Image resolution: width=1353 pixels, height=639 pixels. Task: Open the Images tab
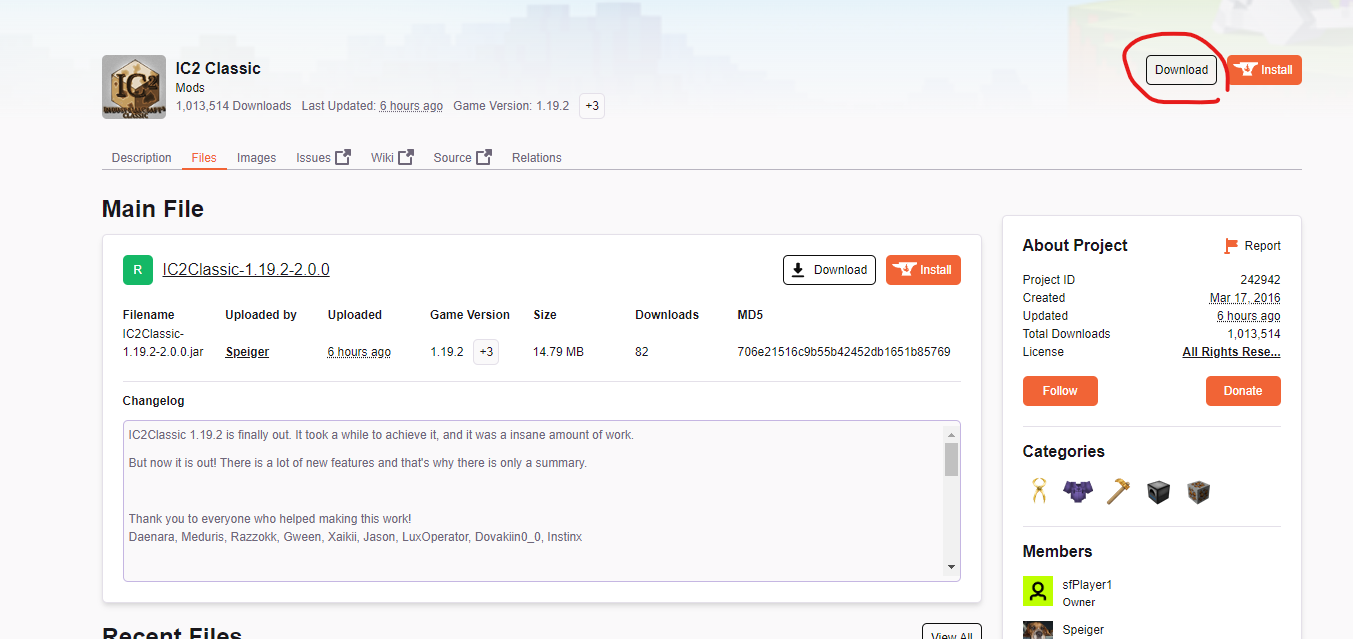256,158
